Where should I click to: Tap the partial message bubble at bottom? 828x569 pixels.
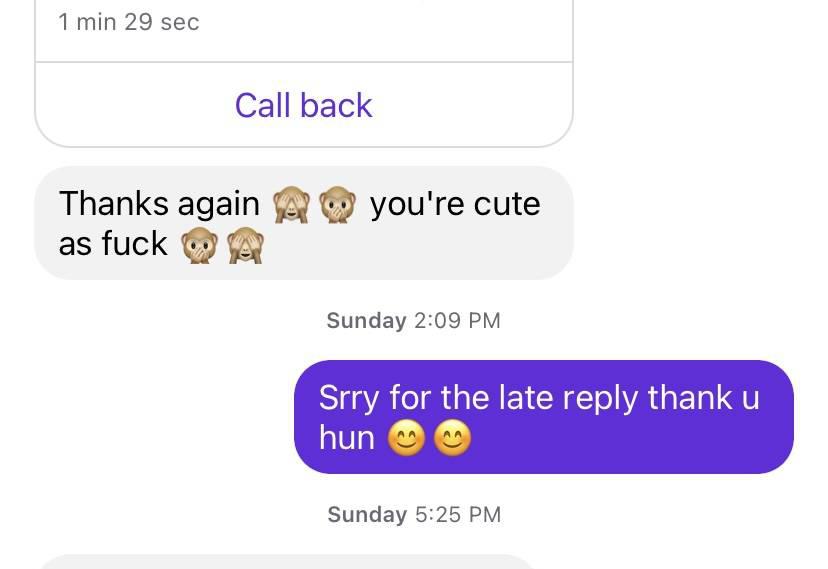pyautogui.click(x=288, y=562)
